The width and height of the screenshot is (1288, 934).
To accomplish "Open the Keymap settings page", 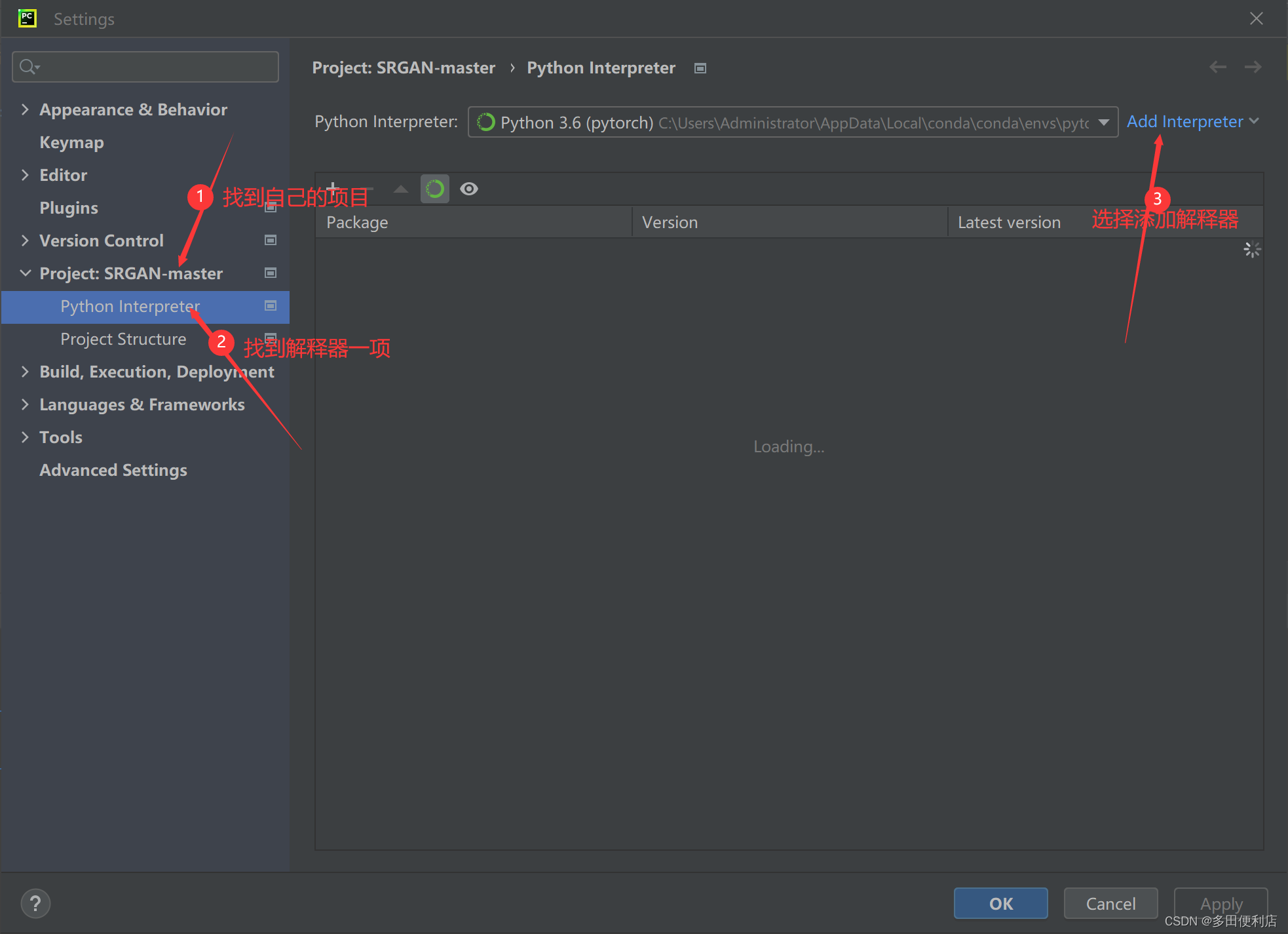I will pyautogui.click(x=71, y=142).
